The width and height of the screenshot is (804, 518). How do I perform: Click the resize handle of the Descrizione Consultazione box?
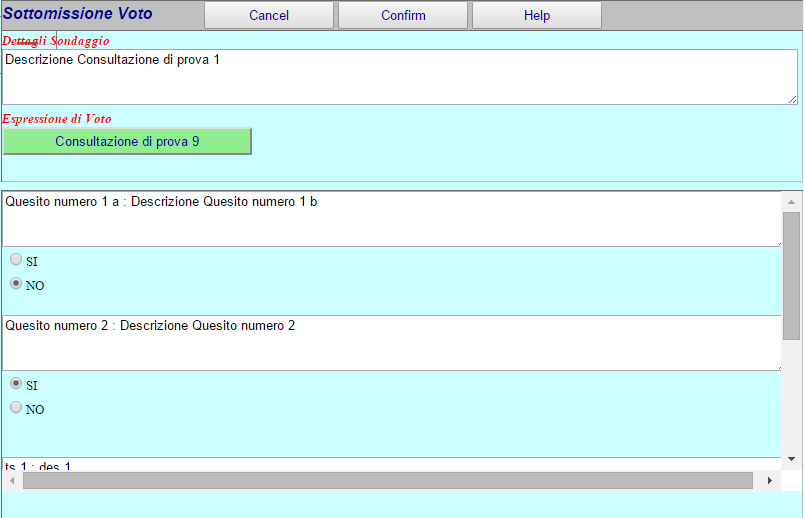[792, 99]
